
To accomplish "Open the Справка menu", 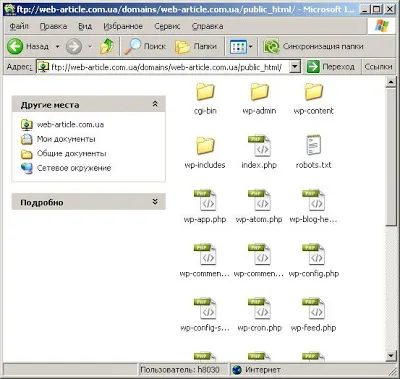I will coord(207,26).
